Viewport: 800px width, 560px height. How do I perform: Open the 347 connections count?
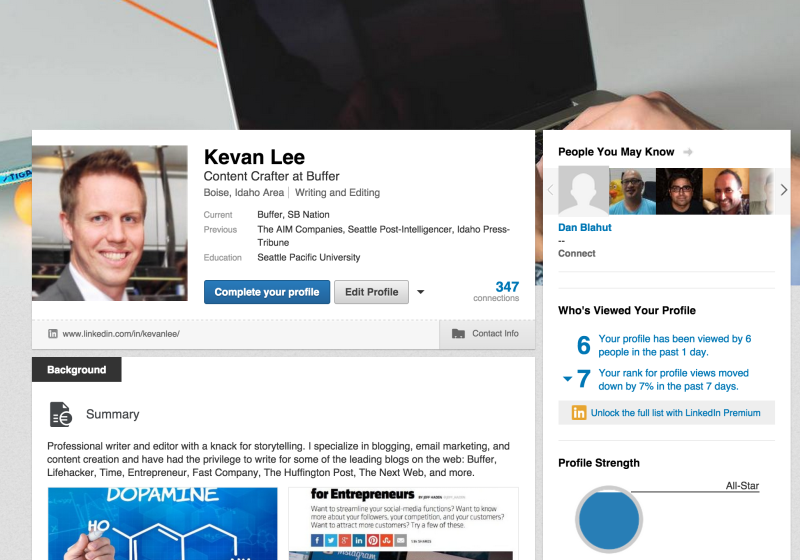[496, 291]
